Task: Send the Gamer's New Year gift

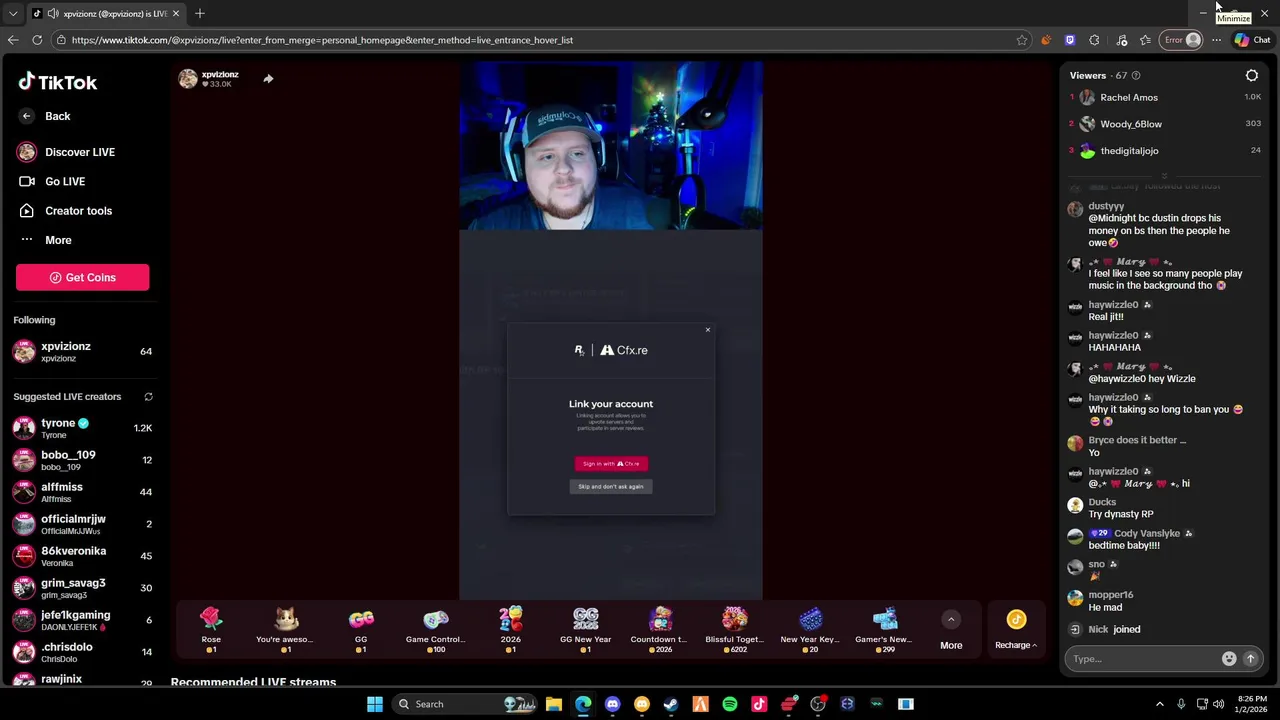Action: 885,630
